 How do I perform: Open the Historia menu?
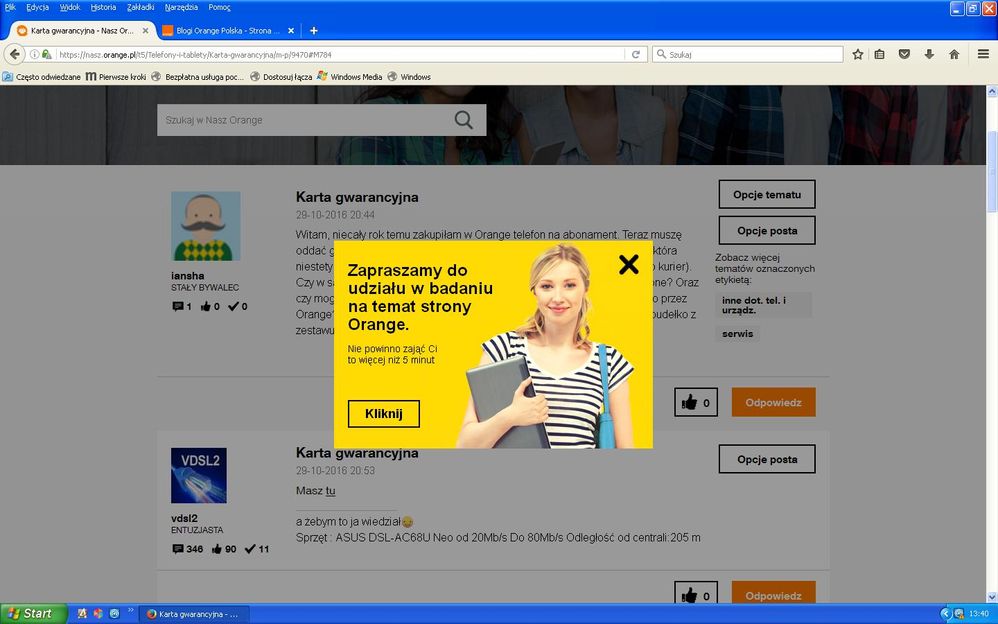(x=103, y=8)
